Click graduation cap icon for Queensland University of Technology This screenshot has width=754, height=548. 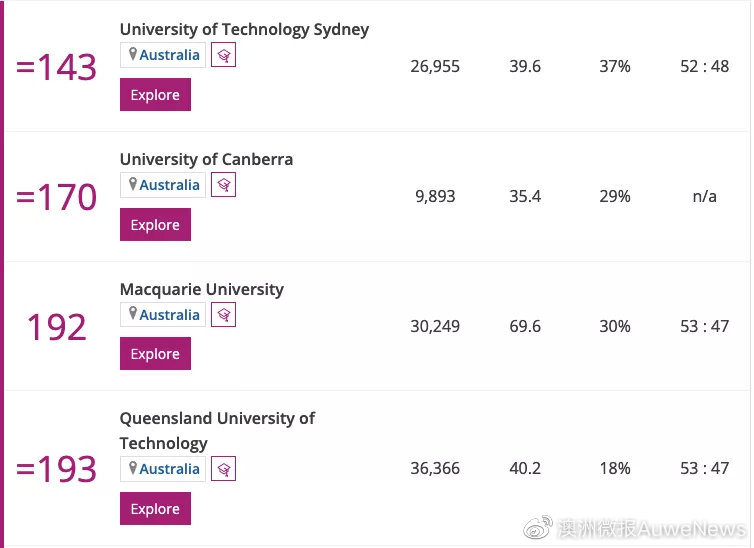[224, 469]
